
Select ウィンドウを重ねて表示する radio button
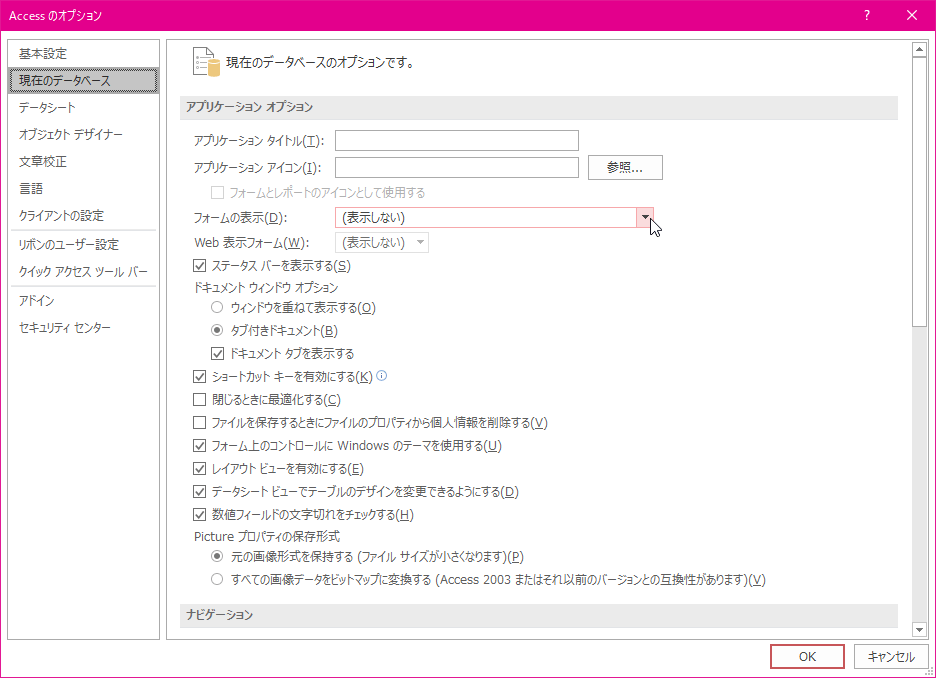[x=217, y=307]
